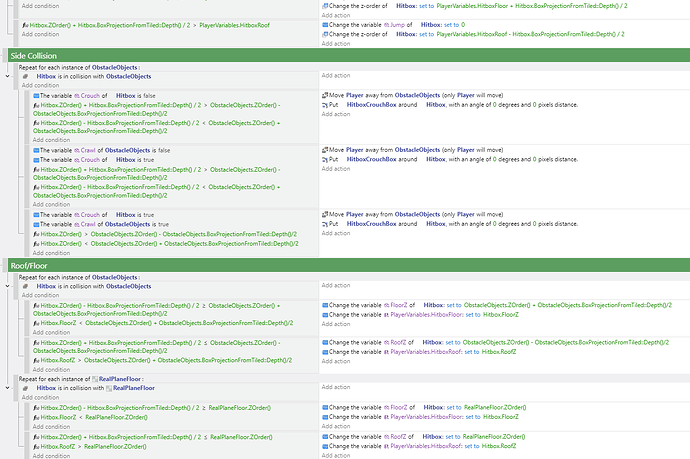The height and width of the screenshot is (459, 690).
Task: Click the RealPlaneFloor icon in the collision condition
Action: point(108,389)
